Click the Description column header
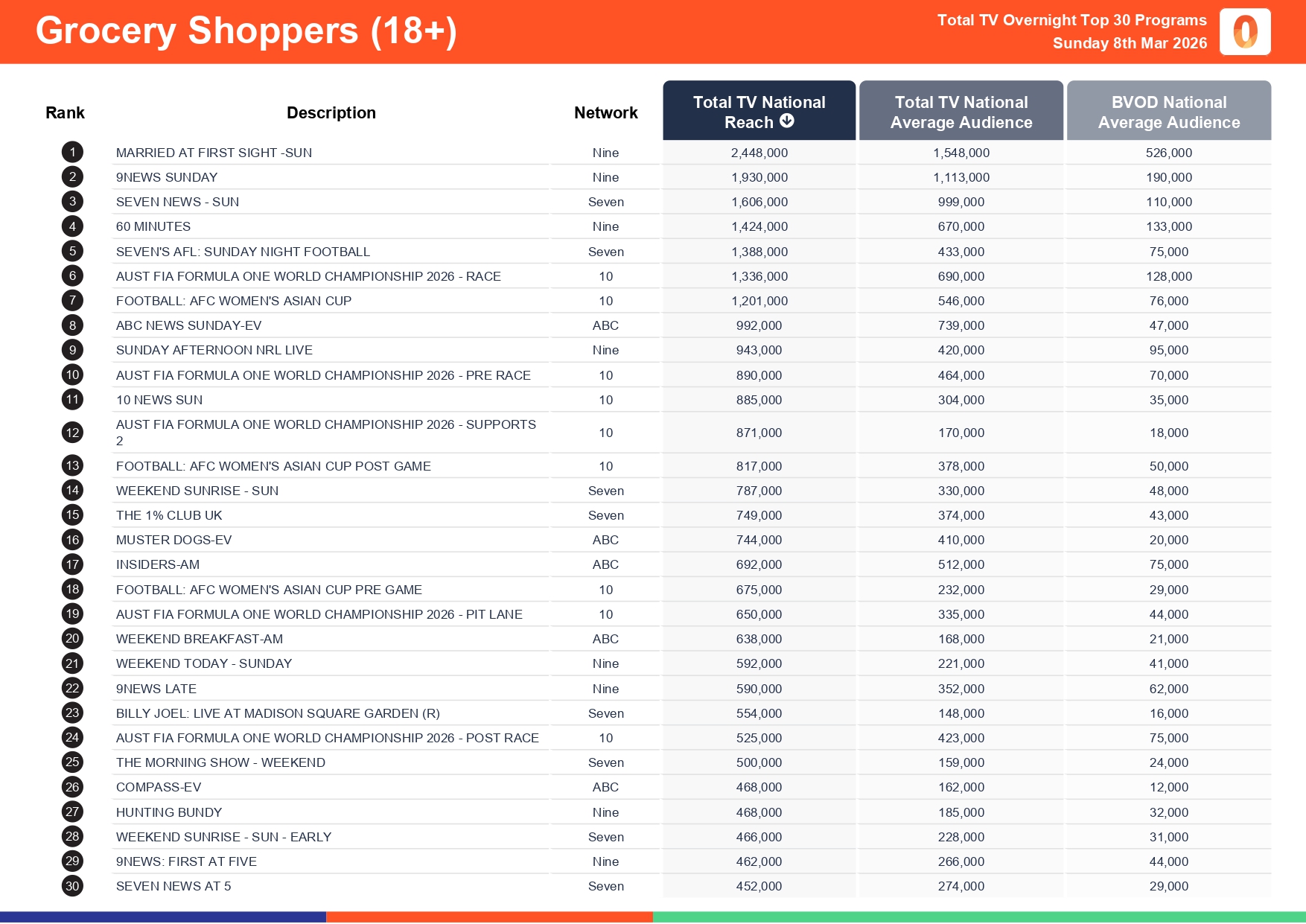 coord(331,113)
